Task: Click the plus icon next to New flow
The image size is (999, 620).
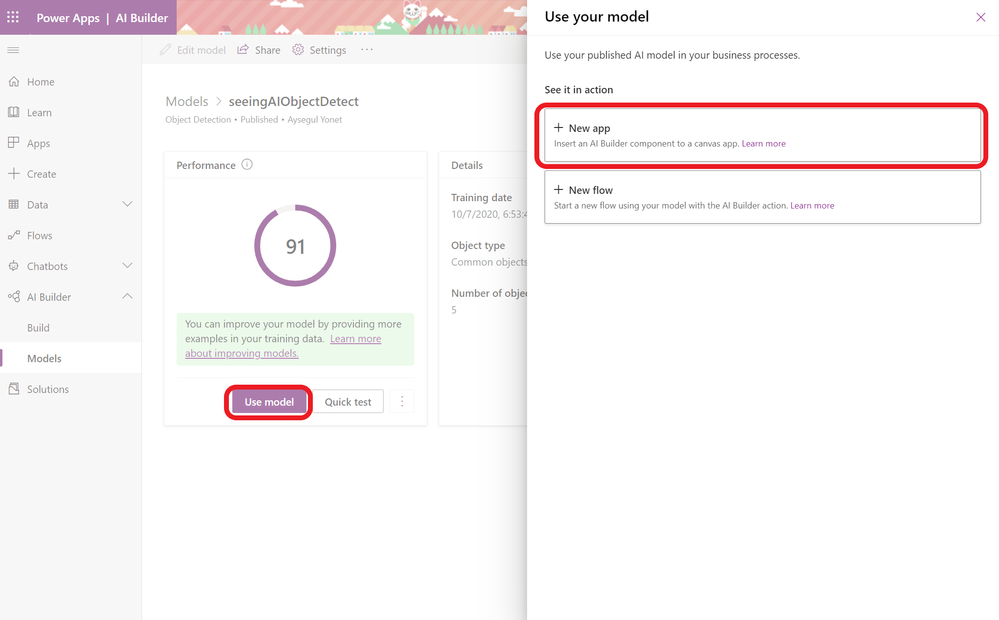Action: tap(559, 189)
